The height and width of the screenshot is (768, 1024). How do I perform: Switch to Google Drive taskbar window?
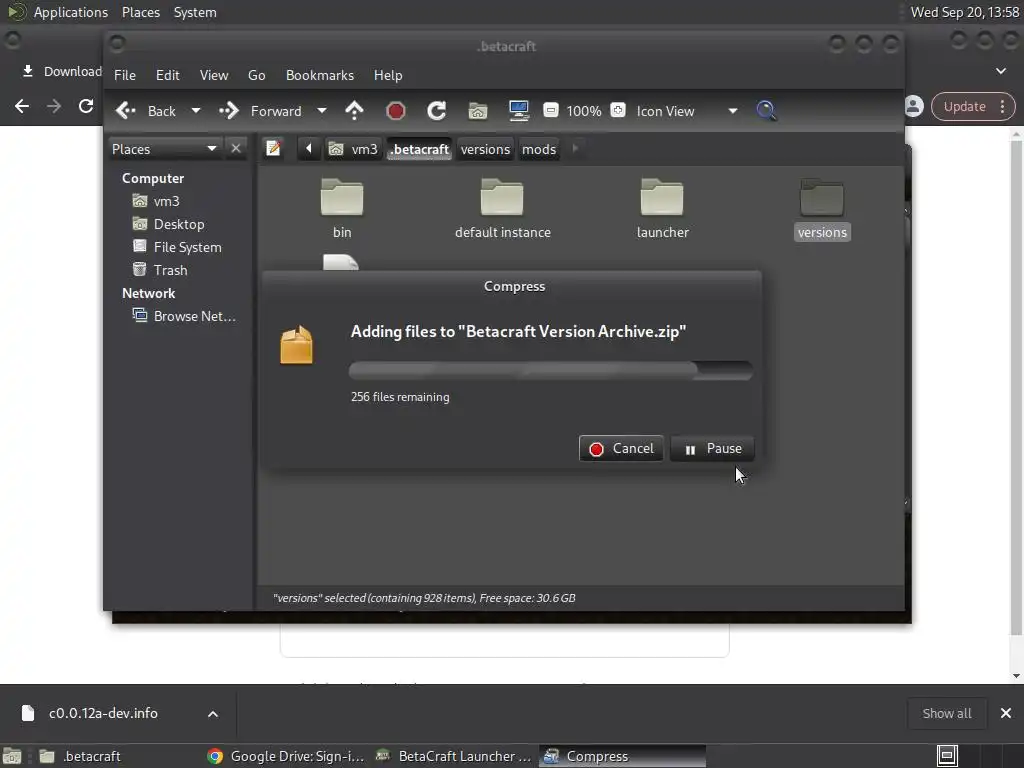click(x=285, y=756)
